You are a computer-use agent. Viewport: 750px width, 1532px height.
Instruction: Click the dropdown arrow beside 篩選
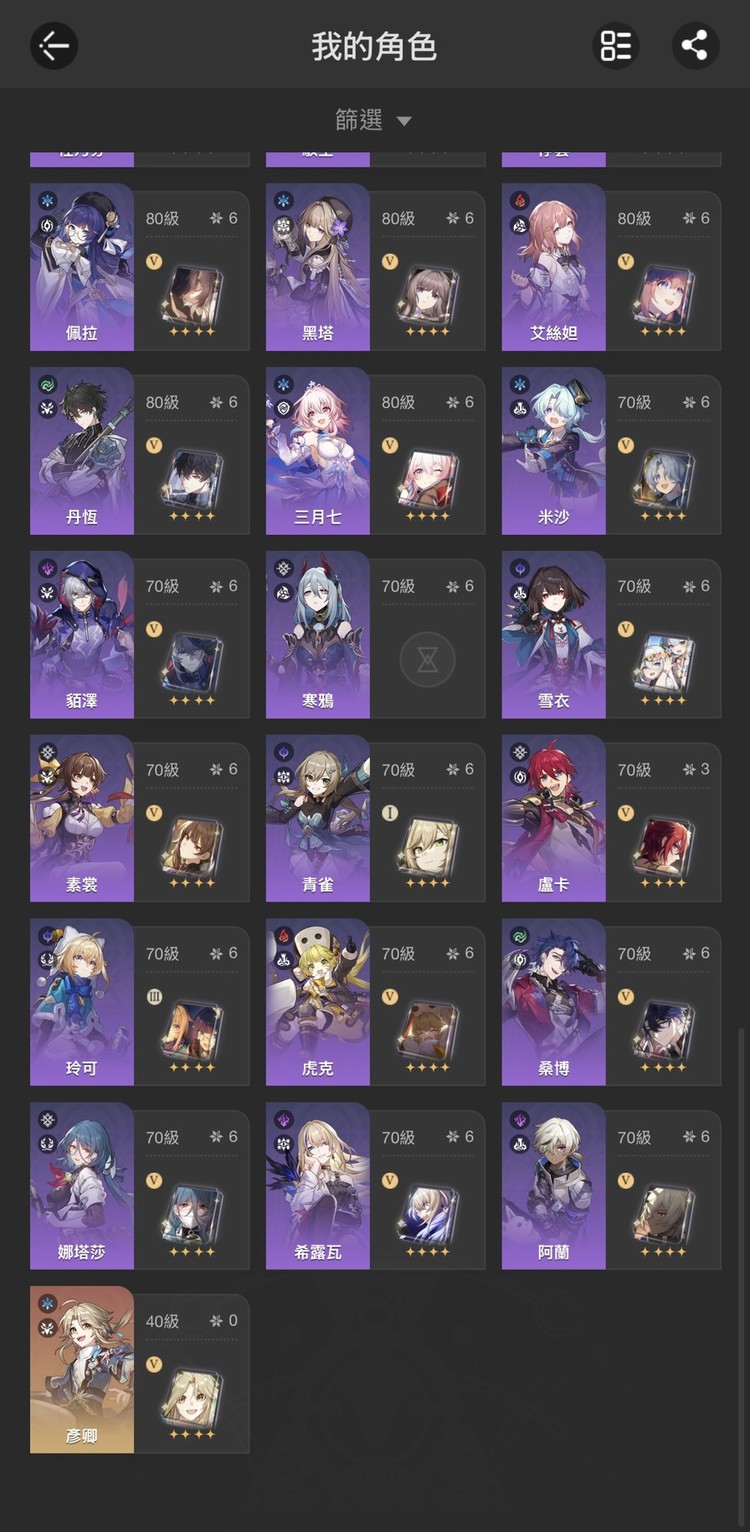click(x=404, y=122)
